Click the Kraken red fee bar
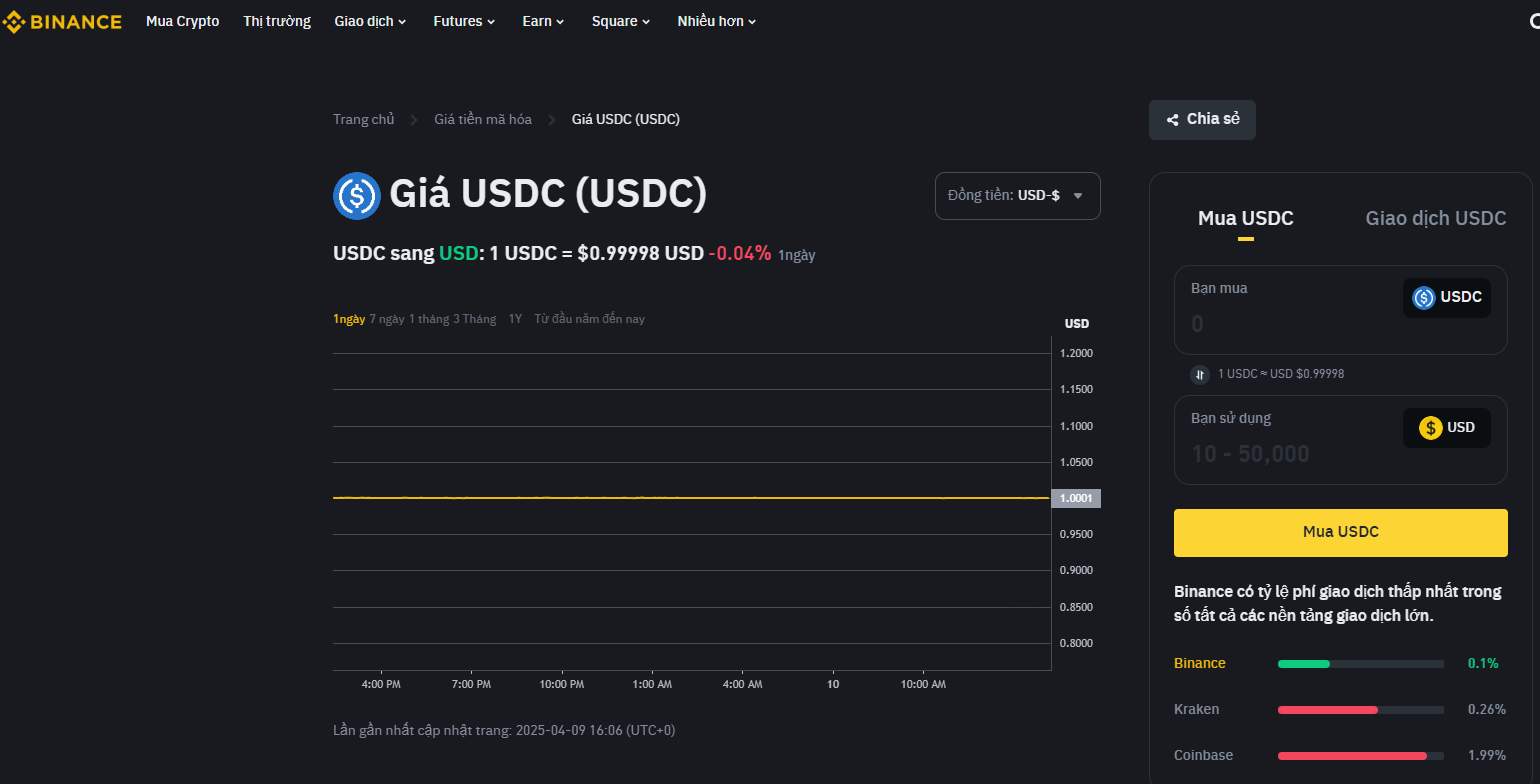The image size is (1540, 784). coord(1328,710)
